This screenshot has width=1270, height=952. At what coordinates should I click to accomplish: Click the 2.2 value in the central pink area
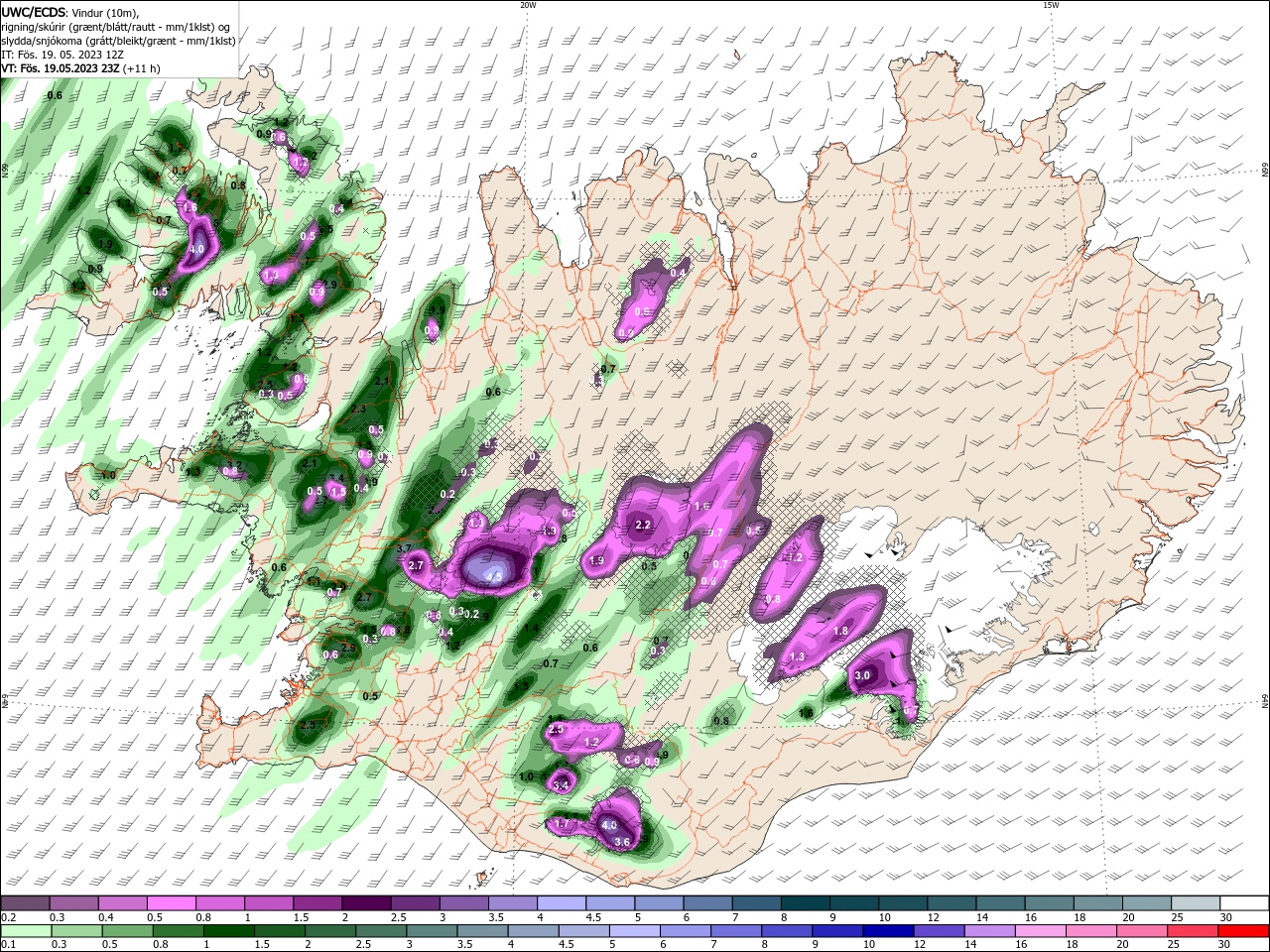tap(642, 525)
